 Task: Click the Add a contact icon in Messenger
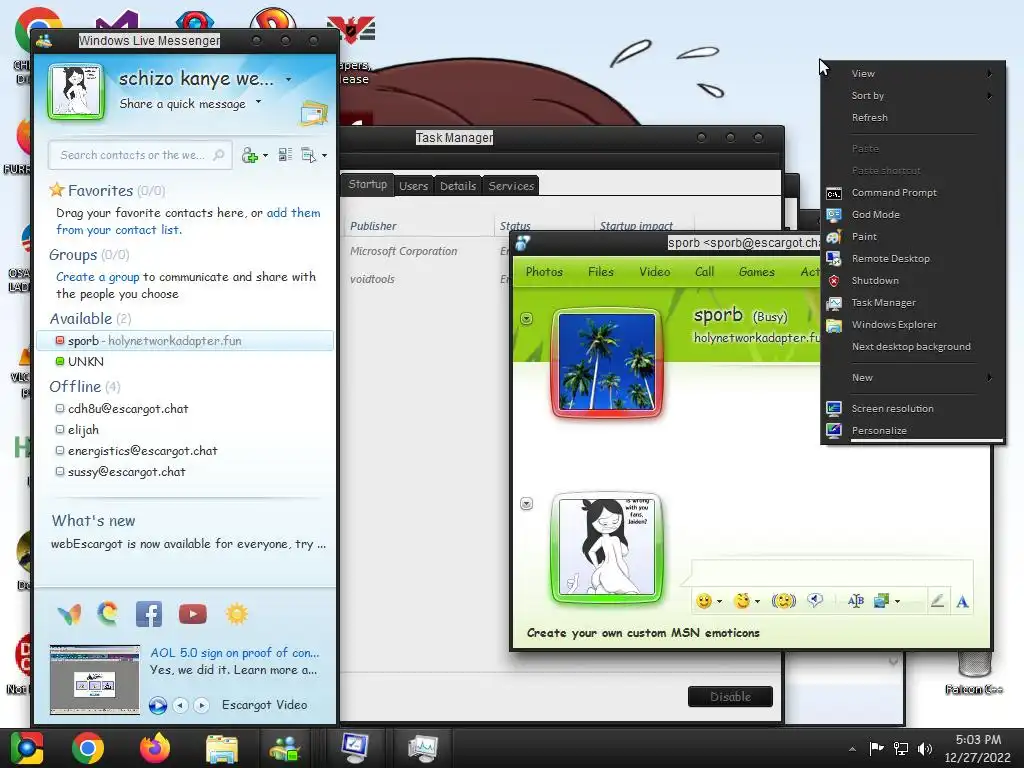click(x=250, y=155)
